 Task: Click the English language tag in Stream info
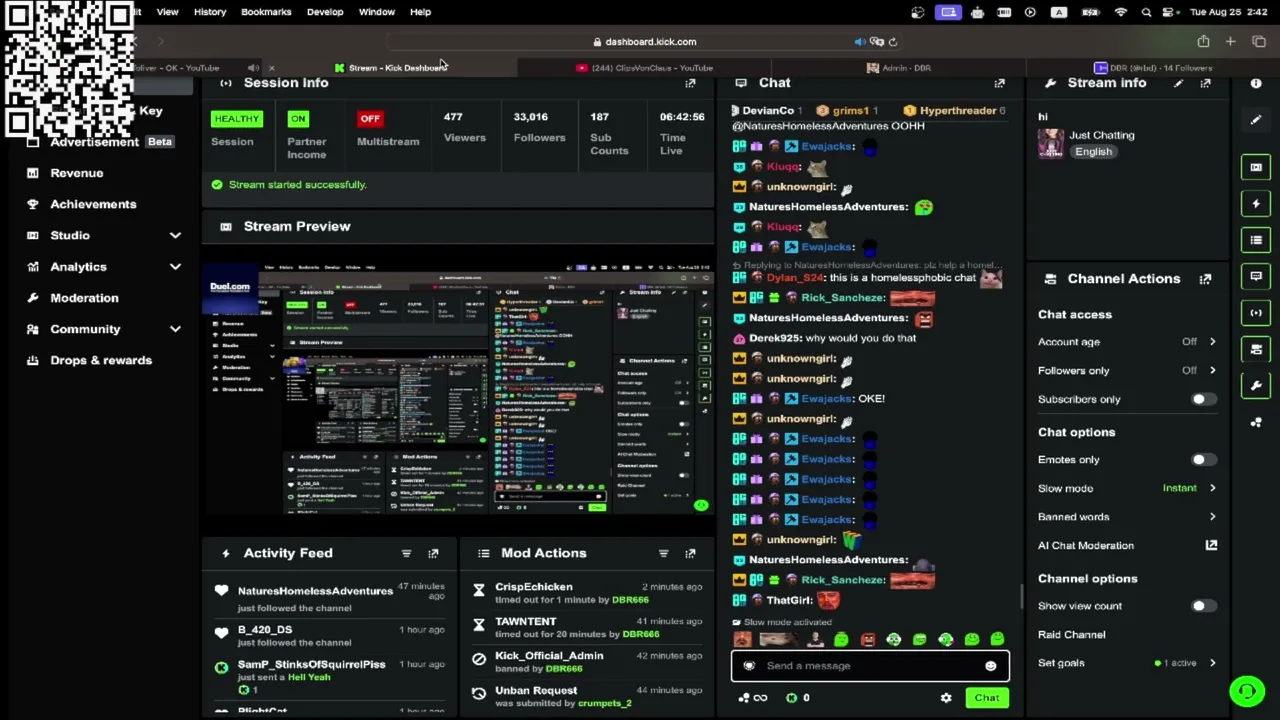point(1093,152)
